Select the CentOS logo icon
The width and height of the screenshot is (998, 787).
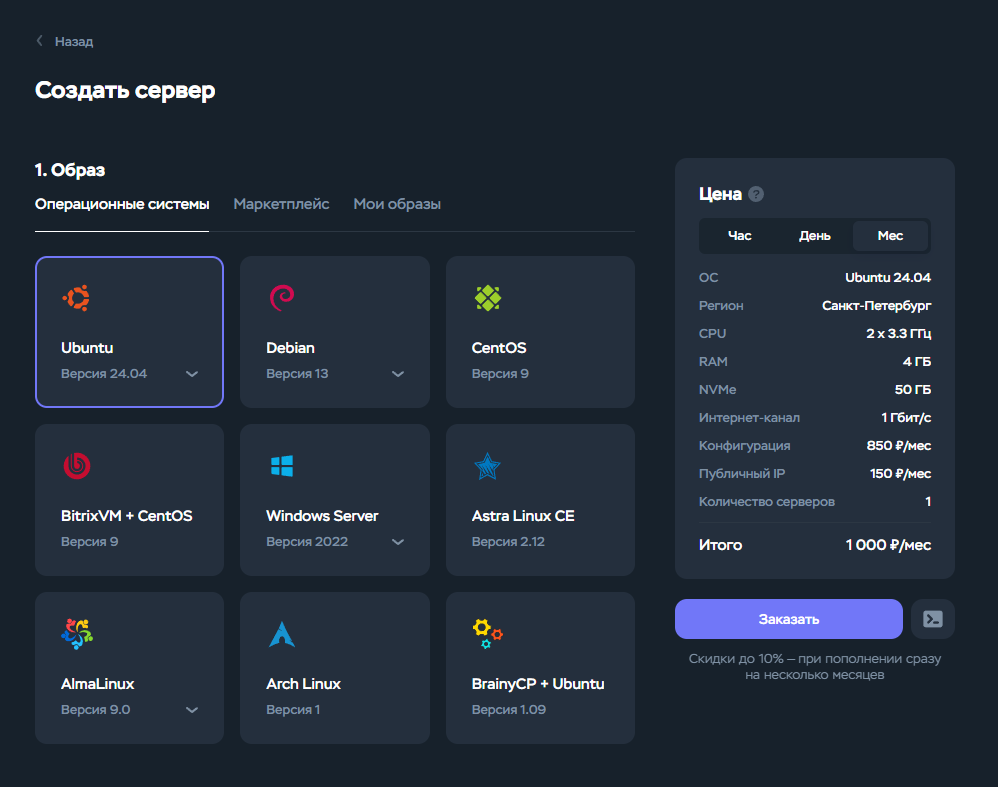pos(486,297)
